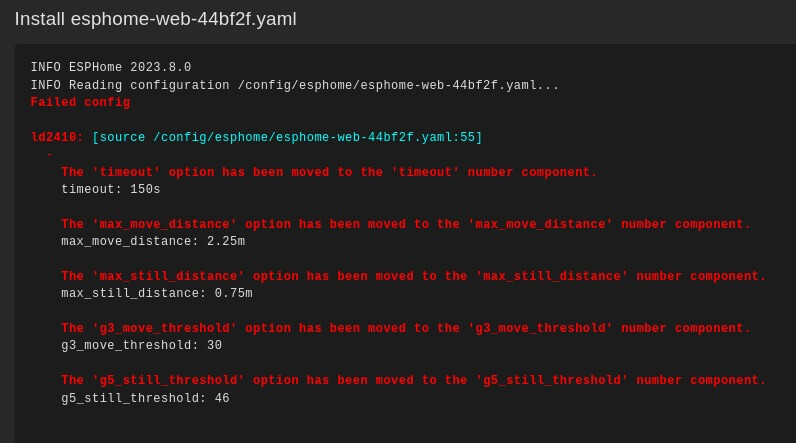Click the cyan source file path reference
This screenshot has height=443, width=796.
[287, 138]
